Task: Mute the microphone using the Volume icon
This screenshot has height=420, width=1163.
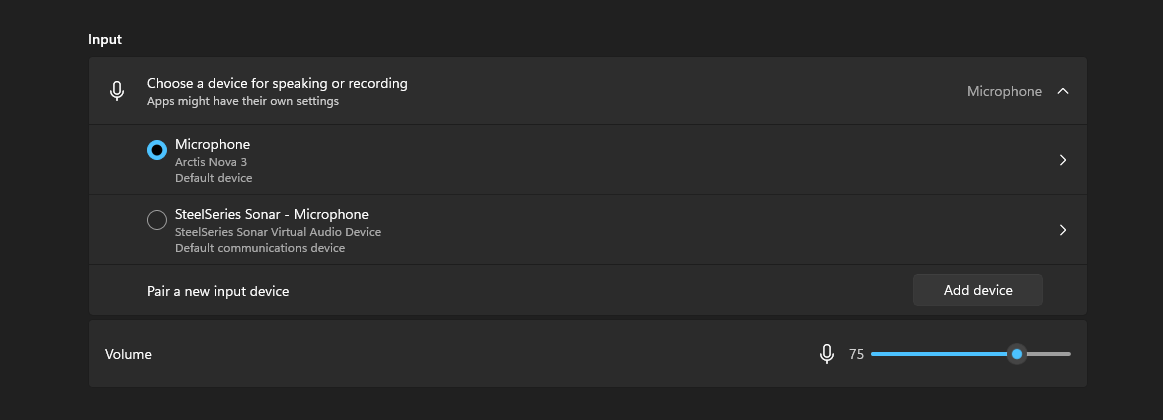Action: coord(827,354)
